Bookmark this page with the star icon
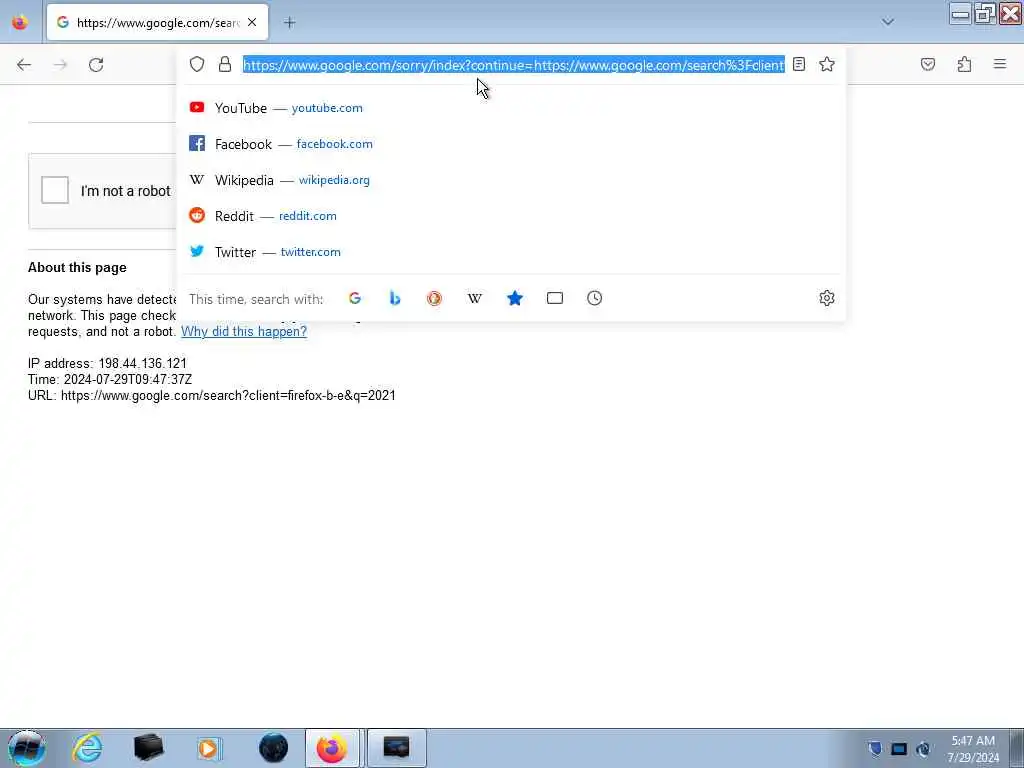1024x768 pixels. click(x=827, y=64)
